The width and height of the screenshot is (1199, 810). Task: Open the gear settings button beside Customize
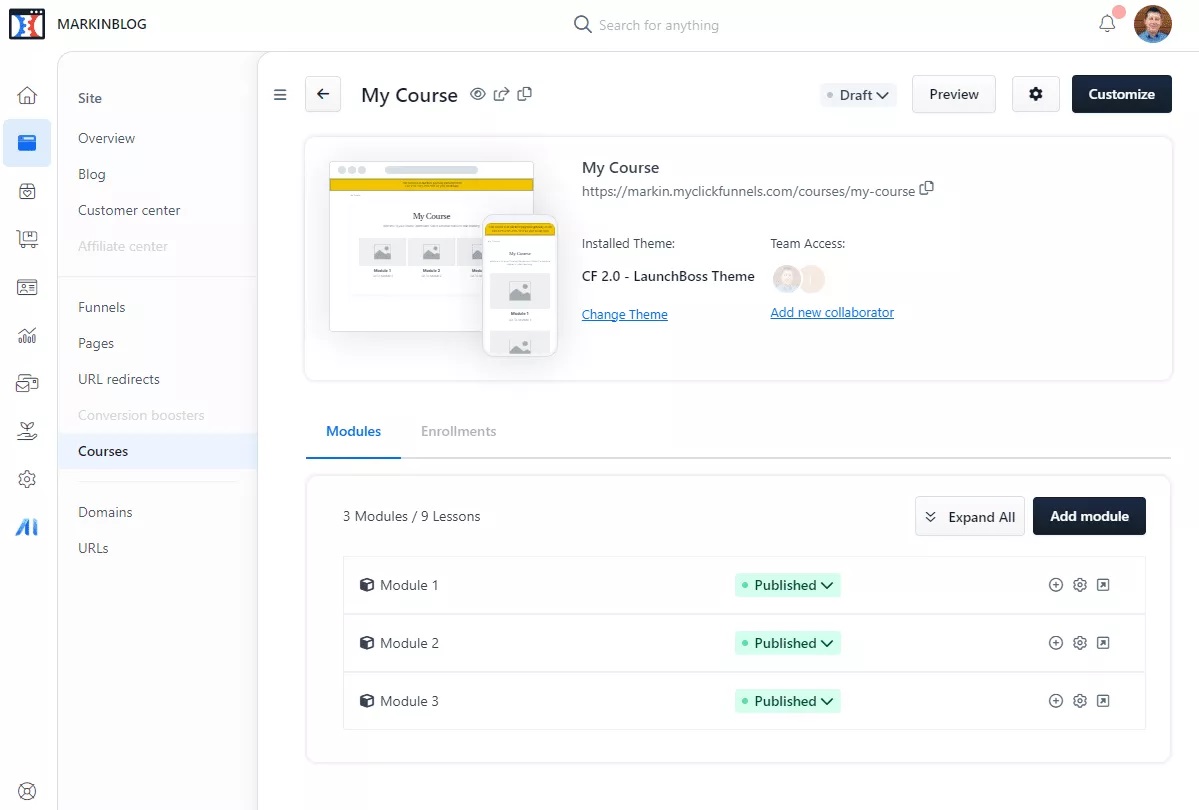click(x=1035, y=94)
